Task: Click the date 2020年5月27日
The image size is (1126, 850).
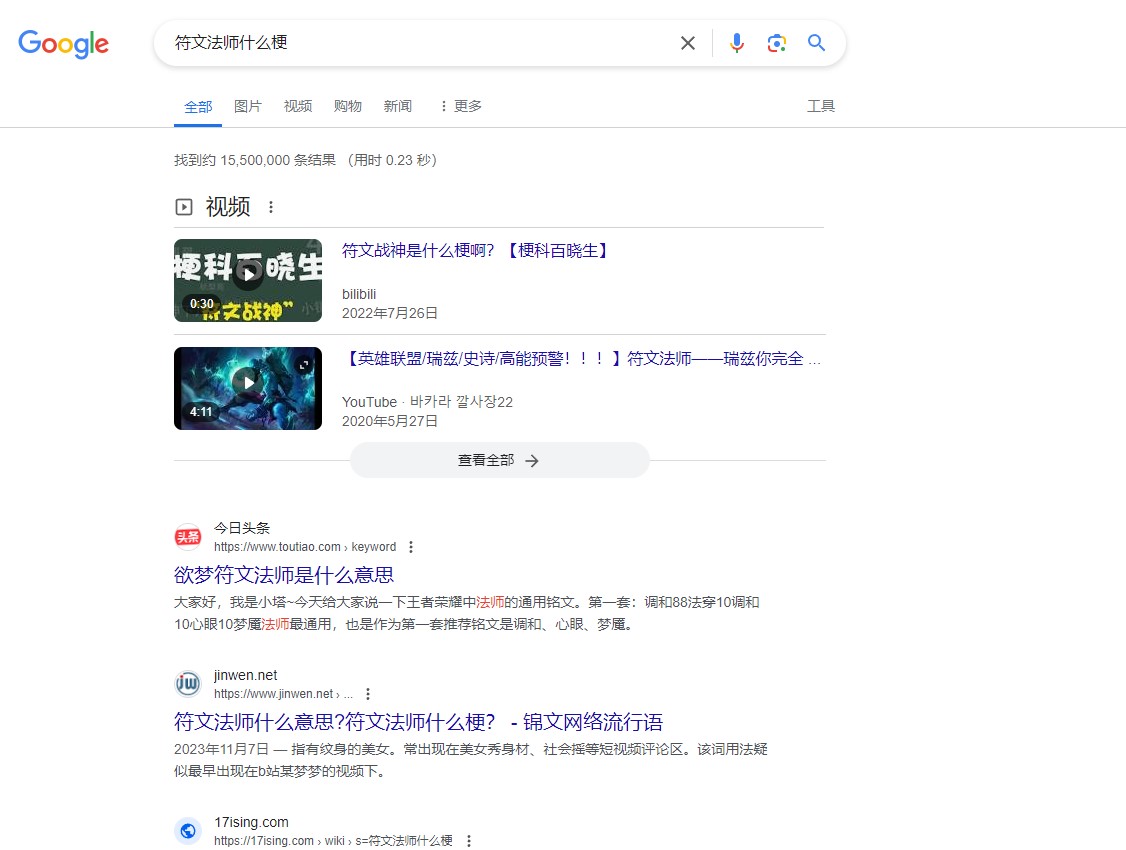Action: coord(390,421)
